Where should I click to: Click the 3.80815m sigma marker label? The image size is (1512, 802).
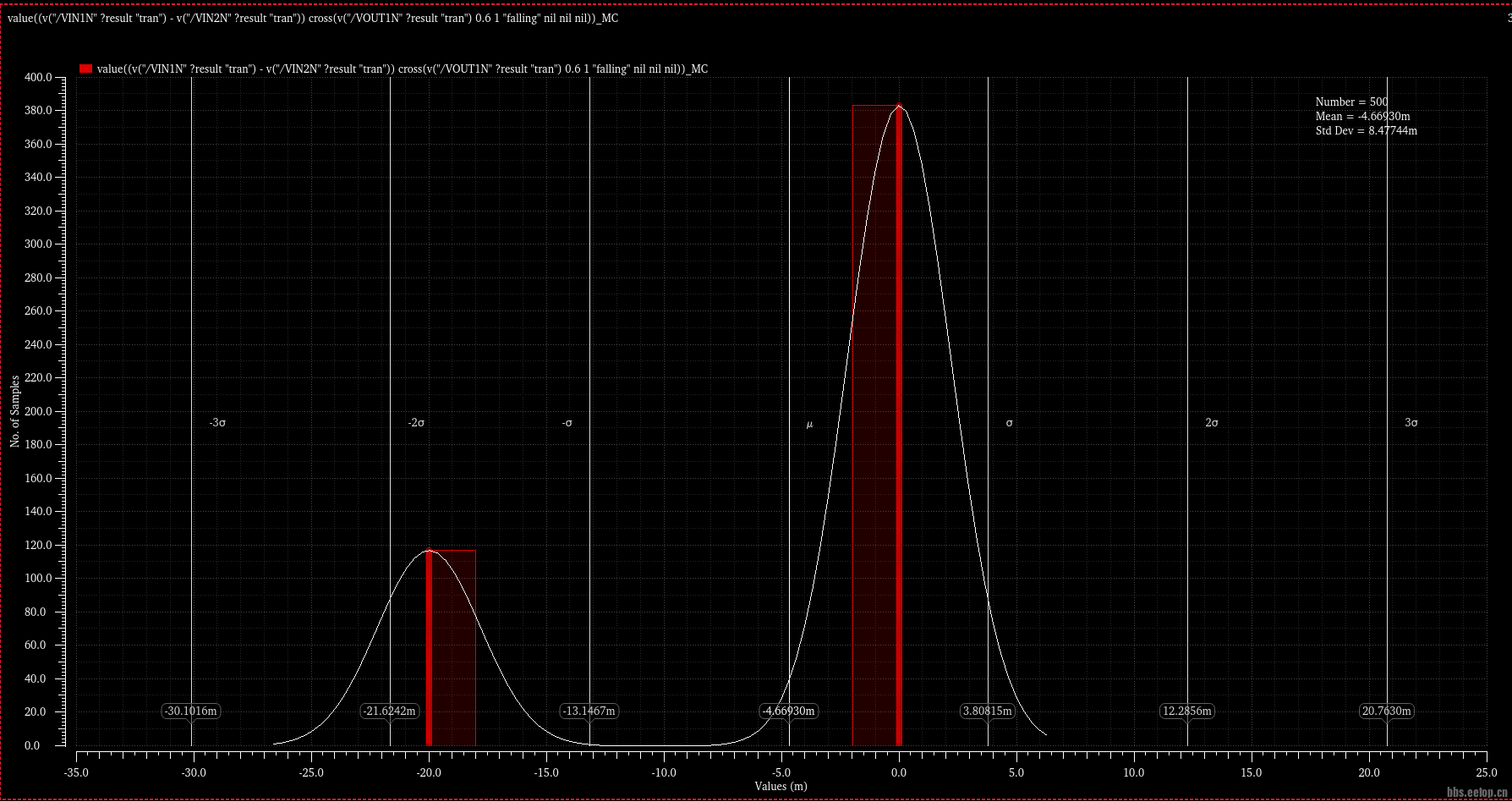[988, 711]
